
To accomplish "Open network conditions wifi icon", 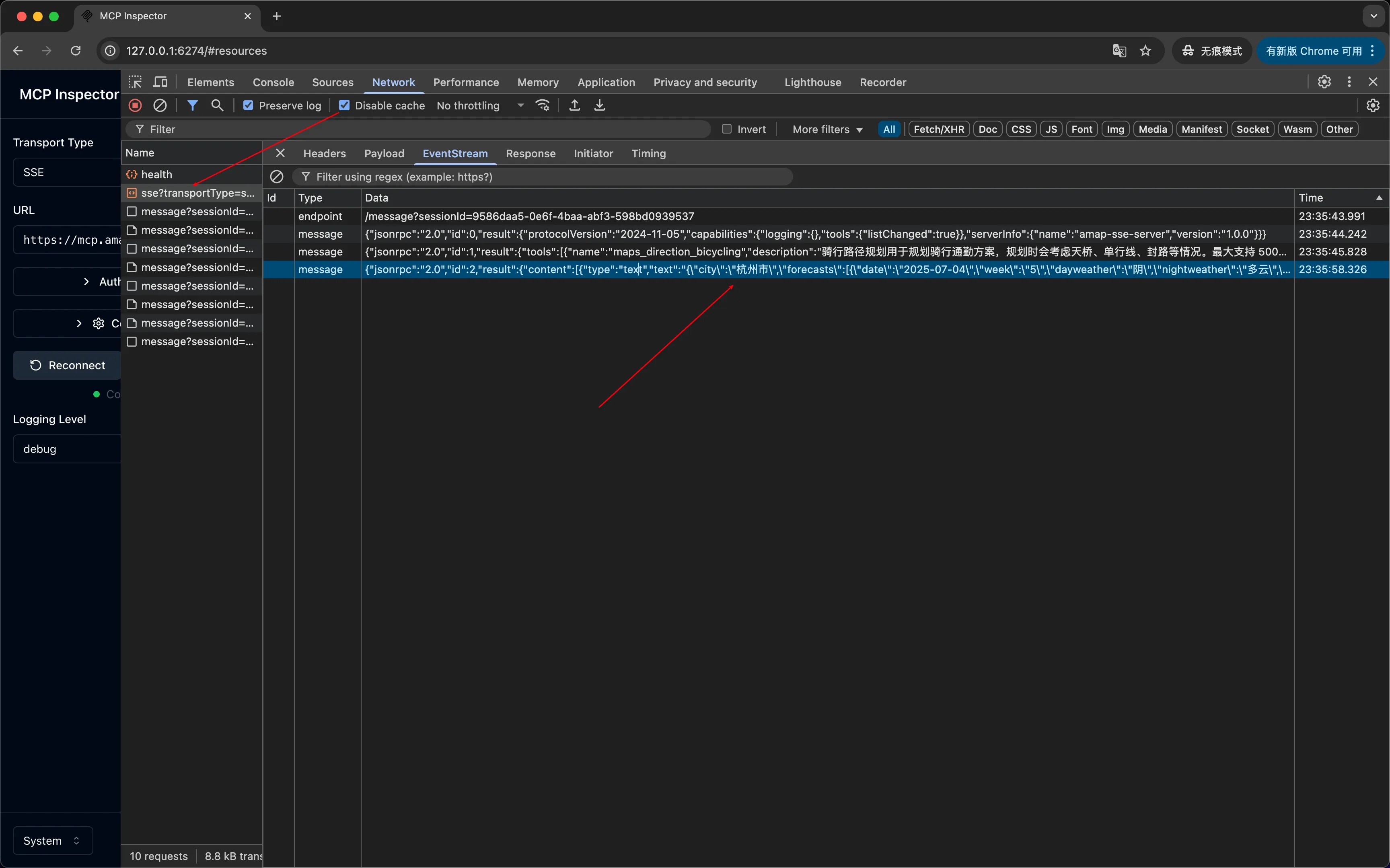I will (543, 106).
